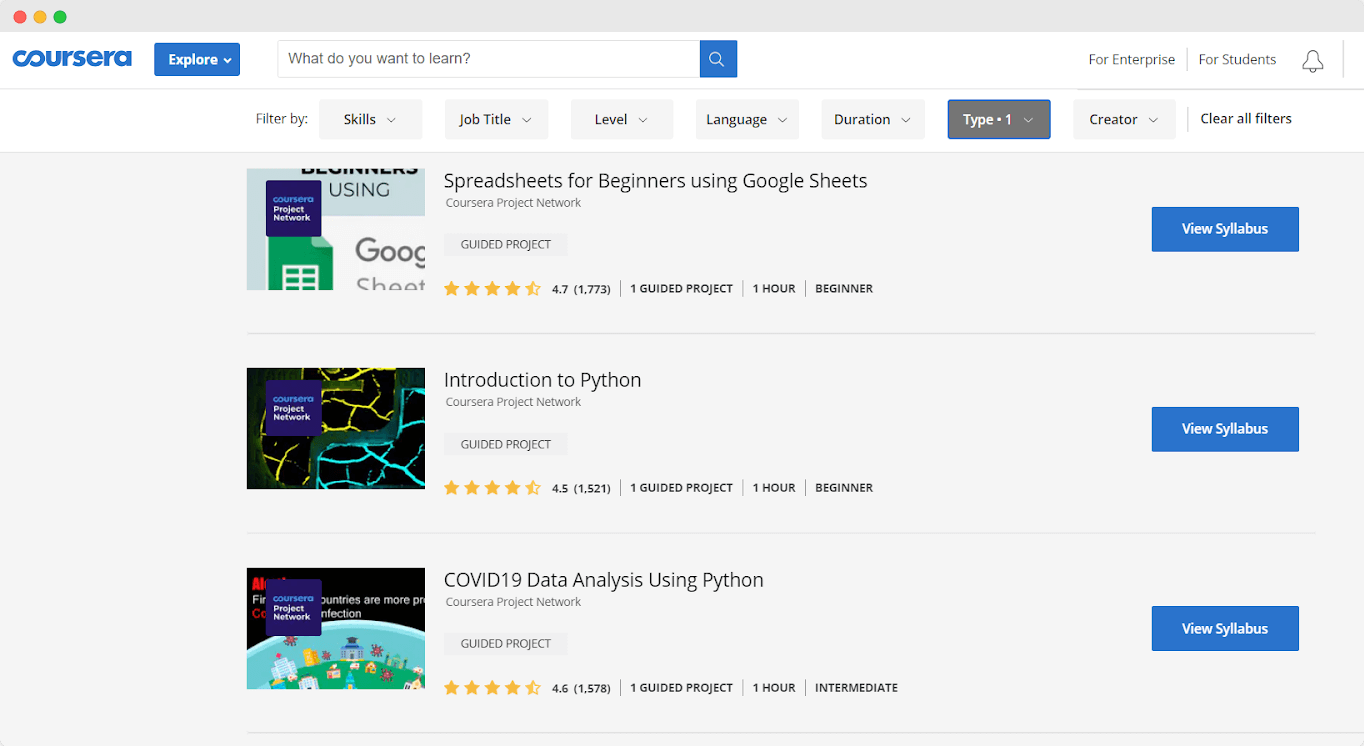Viewport: 1364px width, 746px height.
Task: View Syllabus for Spreadsheets for Beginners
Action: tap(1225, 229)
